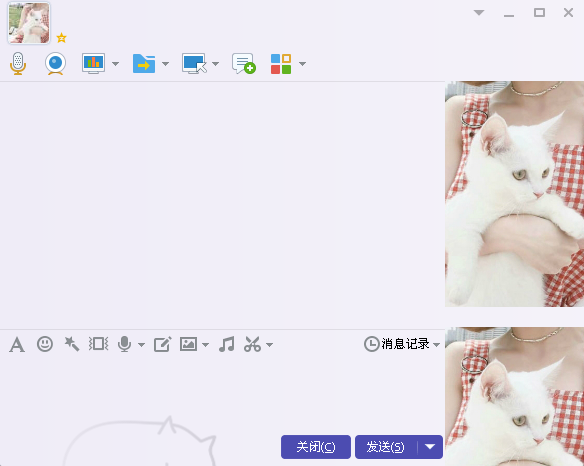The width and height of the screenshot is (584, 466).
Task: Send a window shake nudge
Action: pos(98,344)
